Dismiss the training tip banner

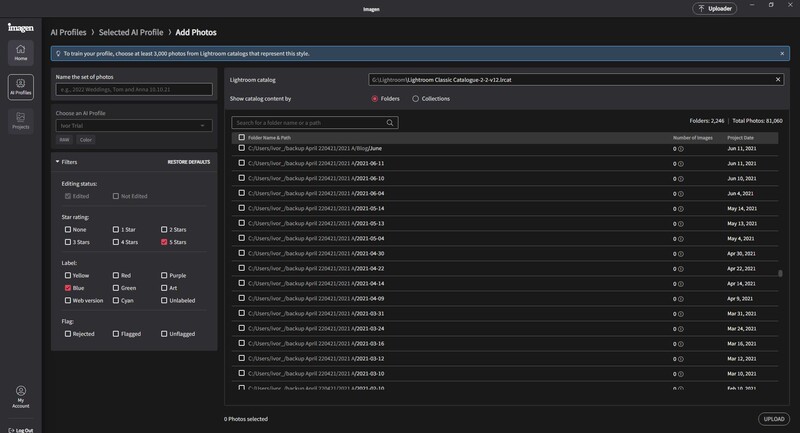point(782,54)
